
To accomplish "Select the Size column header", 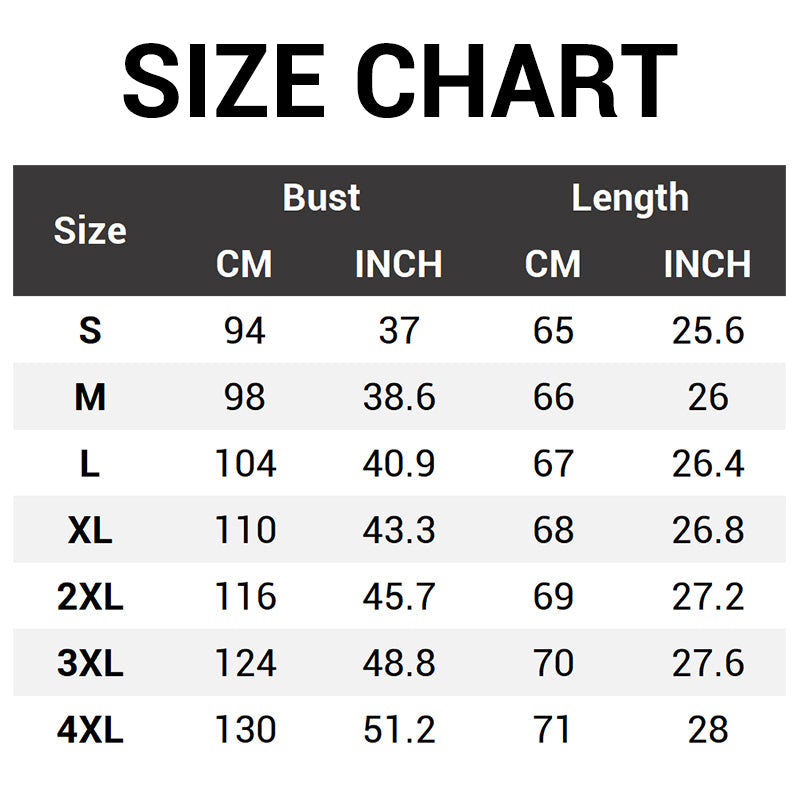I will tap(90, 231).
